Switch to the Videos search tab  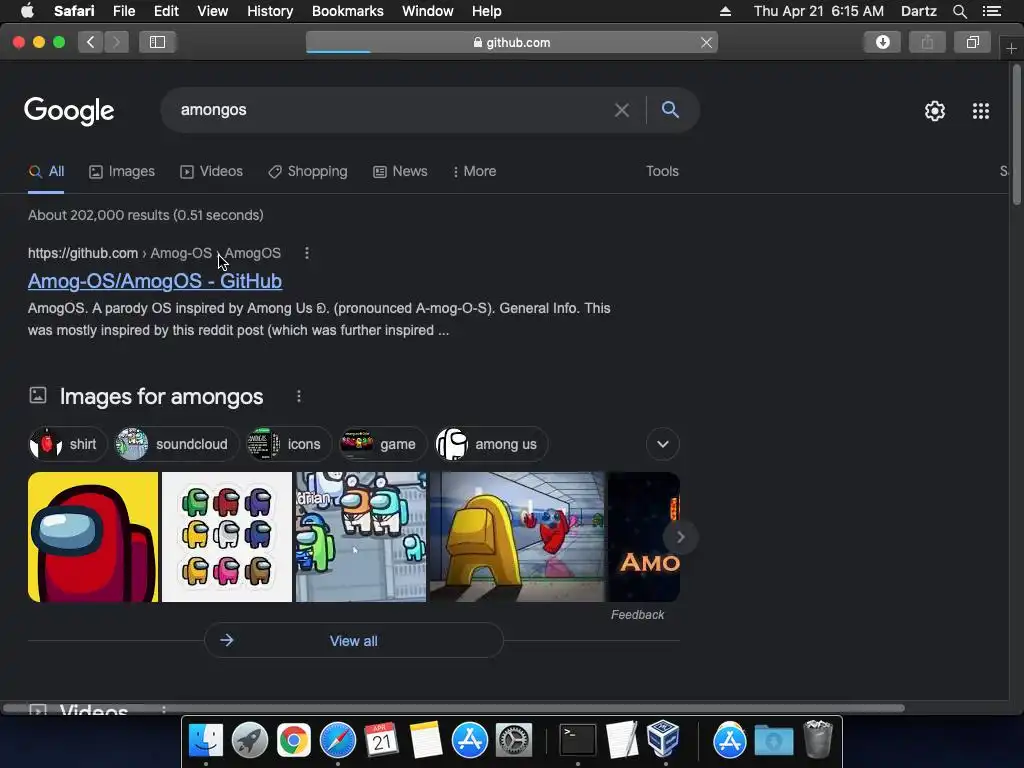(211, 171)
